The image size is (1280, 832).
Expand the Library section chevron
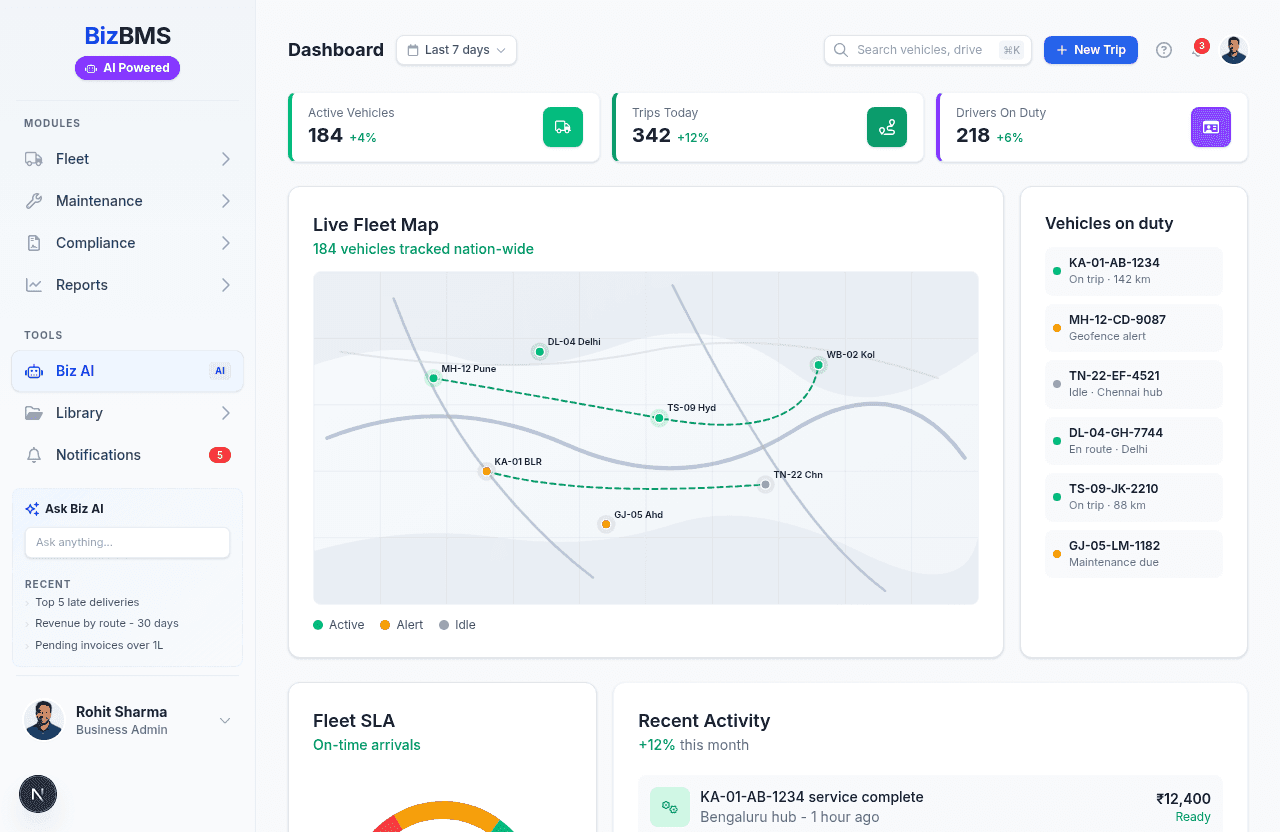click(225, 413)
